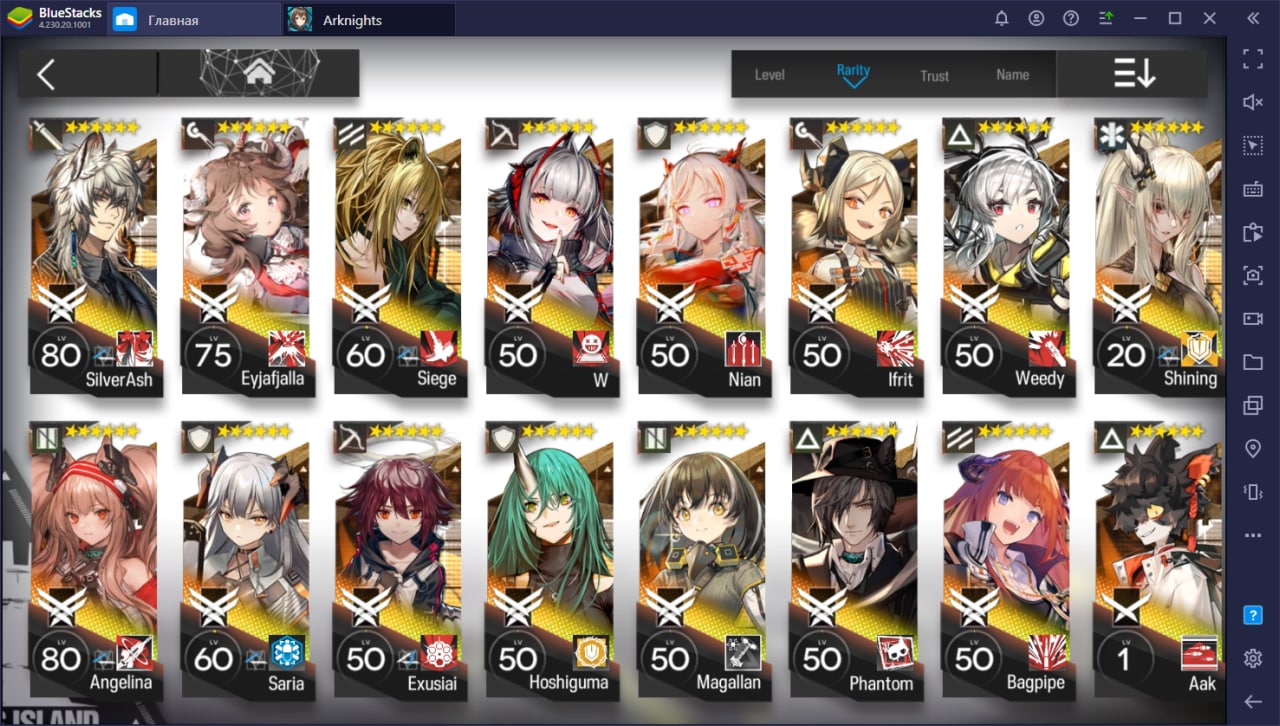Select the Exusiai operator card

pyautogui.click(x=398, y=559)
